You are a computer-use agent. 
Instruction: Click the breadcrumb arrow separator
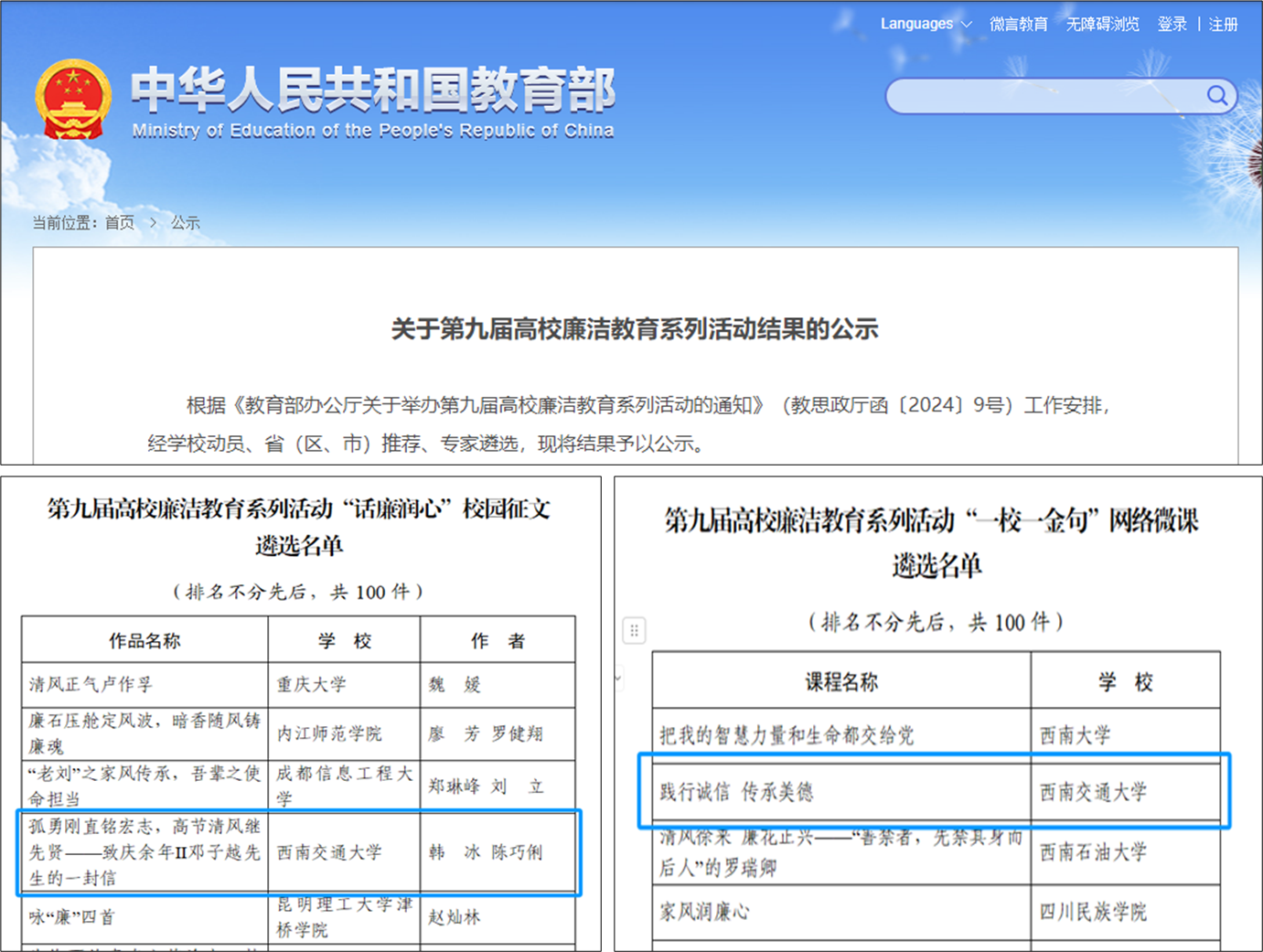click(x=153, y=222)
